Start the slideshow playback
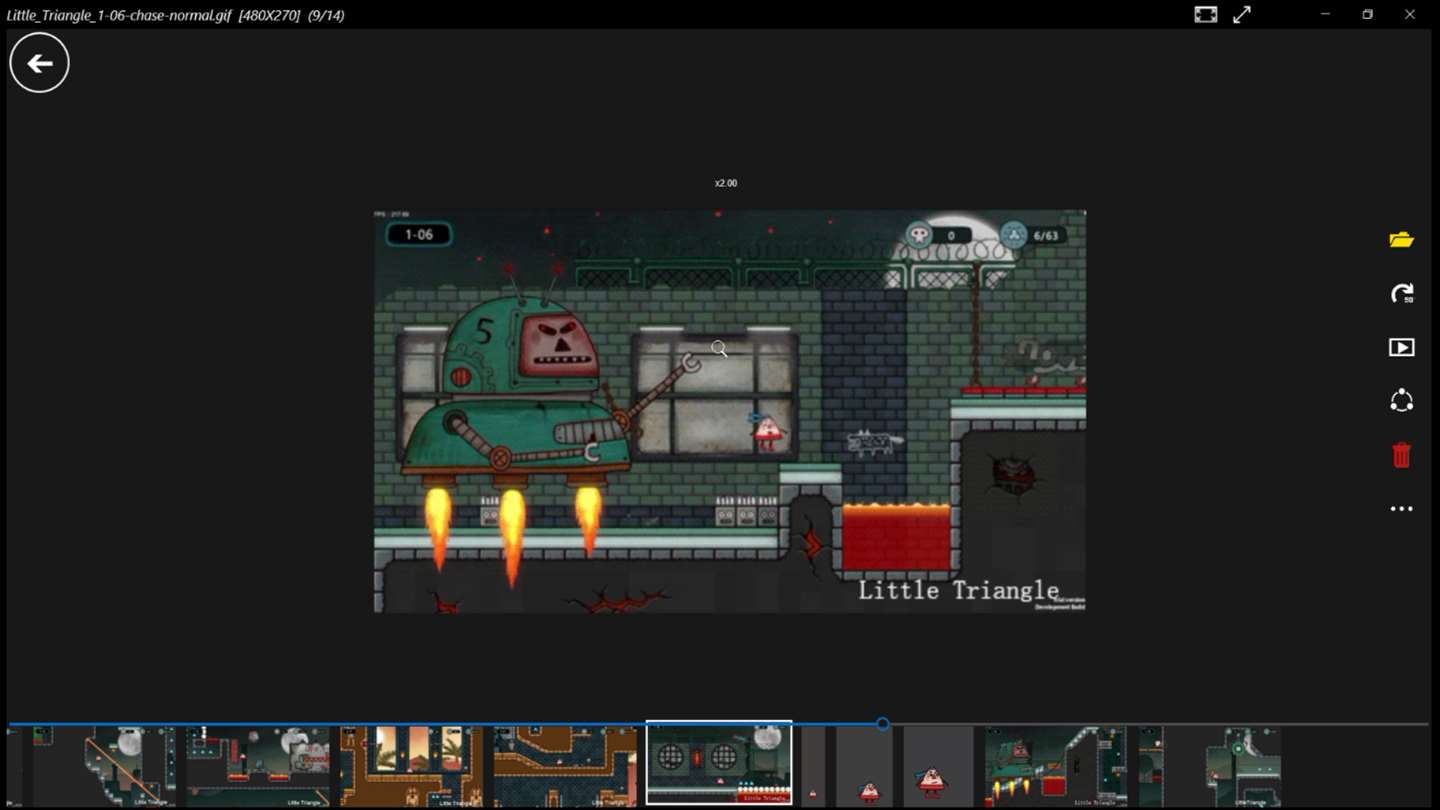The width and height of the screenshot is (1440, 810). [x=1401, y=347]
